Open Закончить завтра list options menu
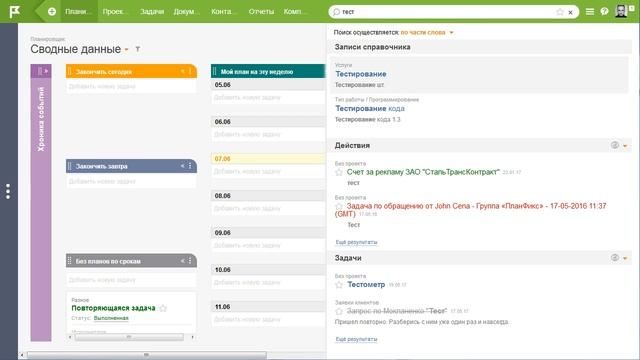Image resolution: width=640 pixels, height=360 pixels. coord(190,166)
